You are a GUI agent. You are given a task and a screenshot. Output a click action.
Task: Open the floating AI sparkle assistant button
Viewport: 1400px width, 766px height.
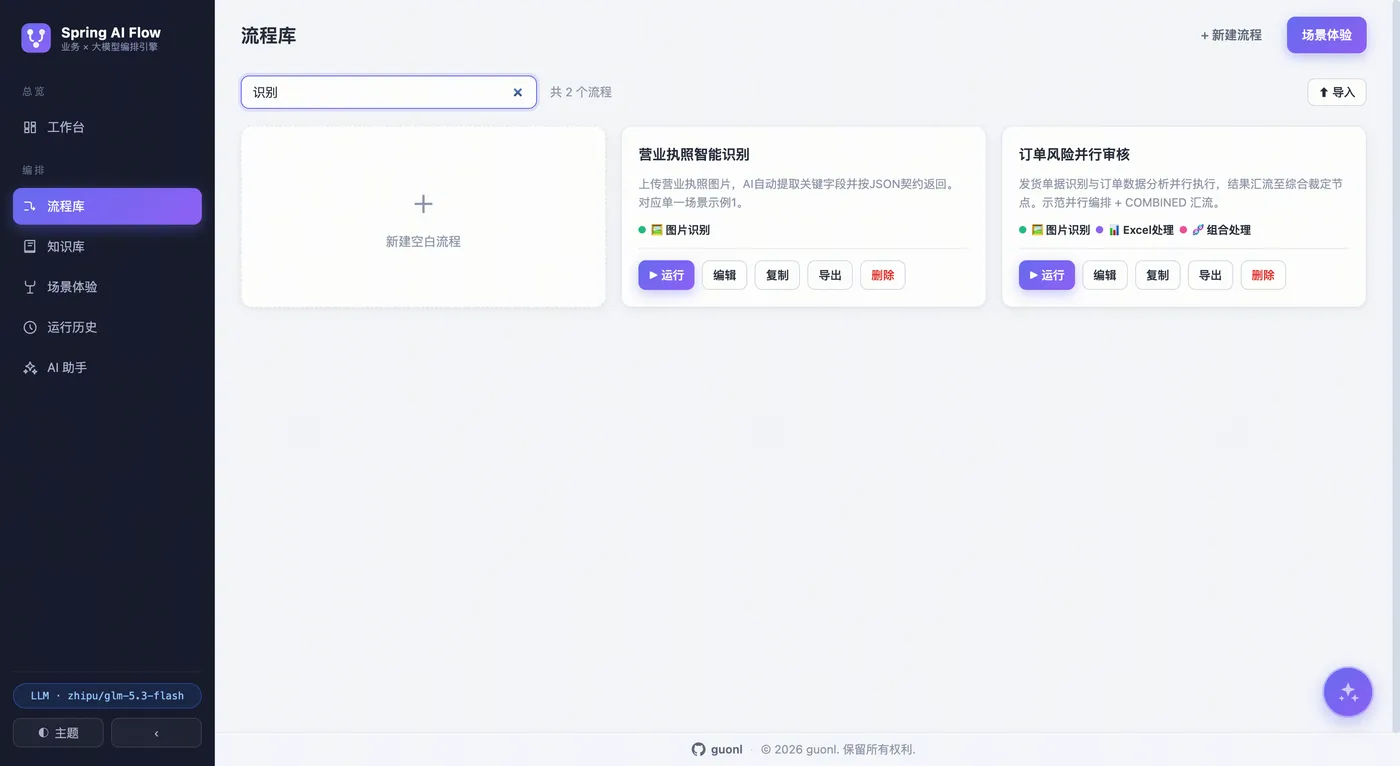coord(1348,692)
